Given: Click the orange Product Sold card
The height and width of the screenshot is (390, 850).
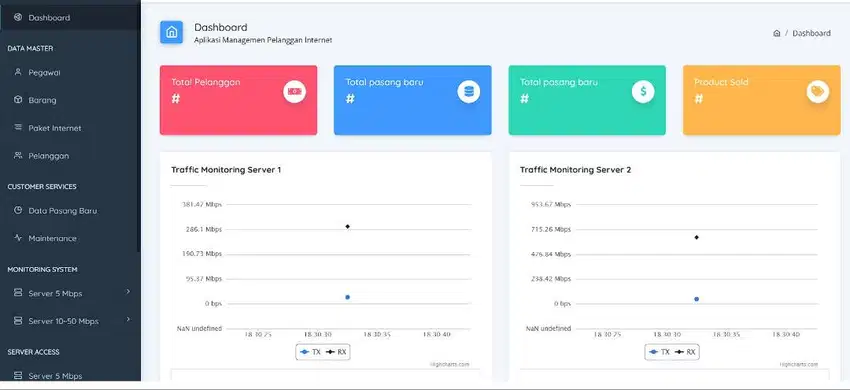Looking at the screenshot, I should click(x=762, y=100).
